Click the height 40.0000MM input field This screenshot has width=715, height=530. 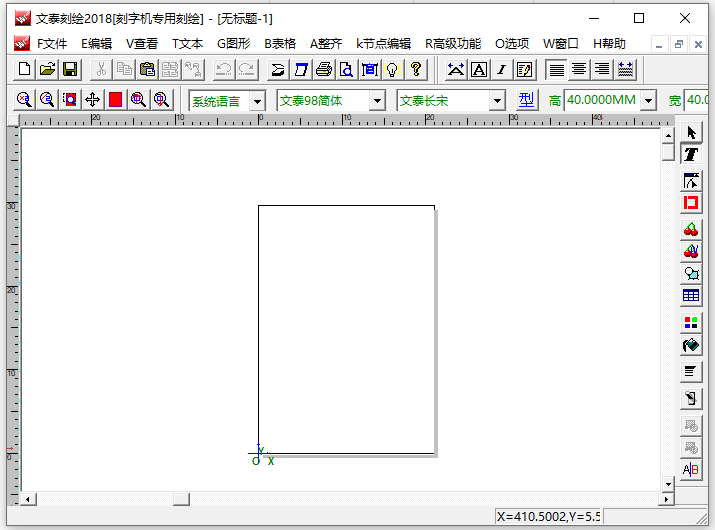(x=601, y=100)
